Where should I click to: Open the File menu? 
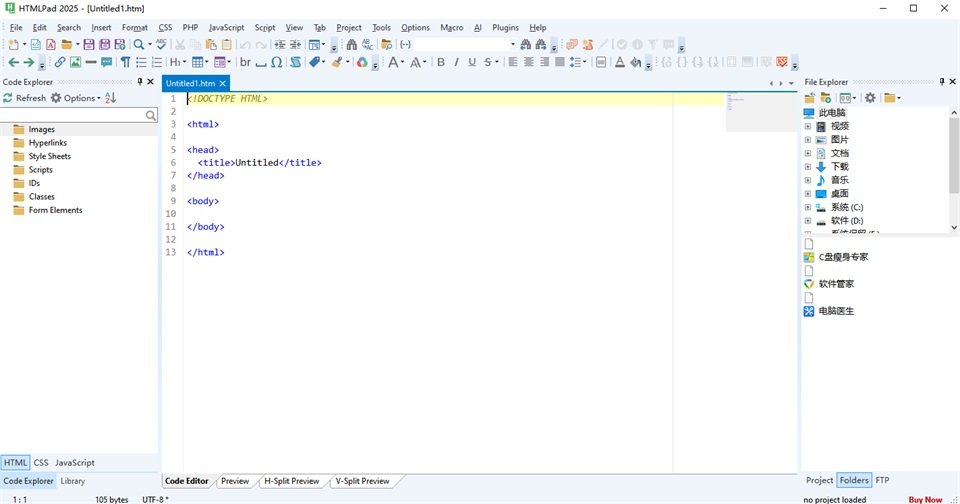pos(16,28)
